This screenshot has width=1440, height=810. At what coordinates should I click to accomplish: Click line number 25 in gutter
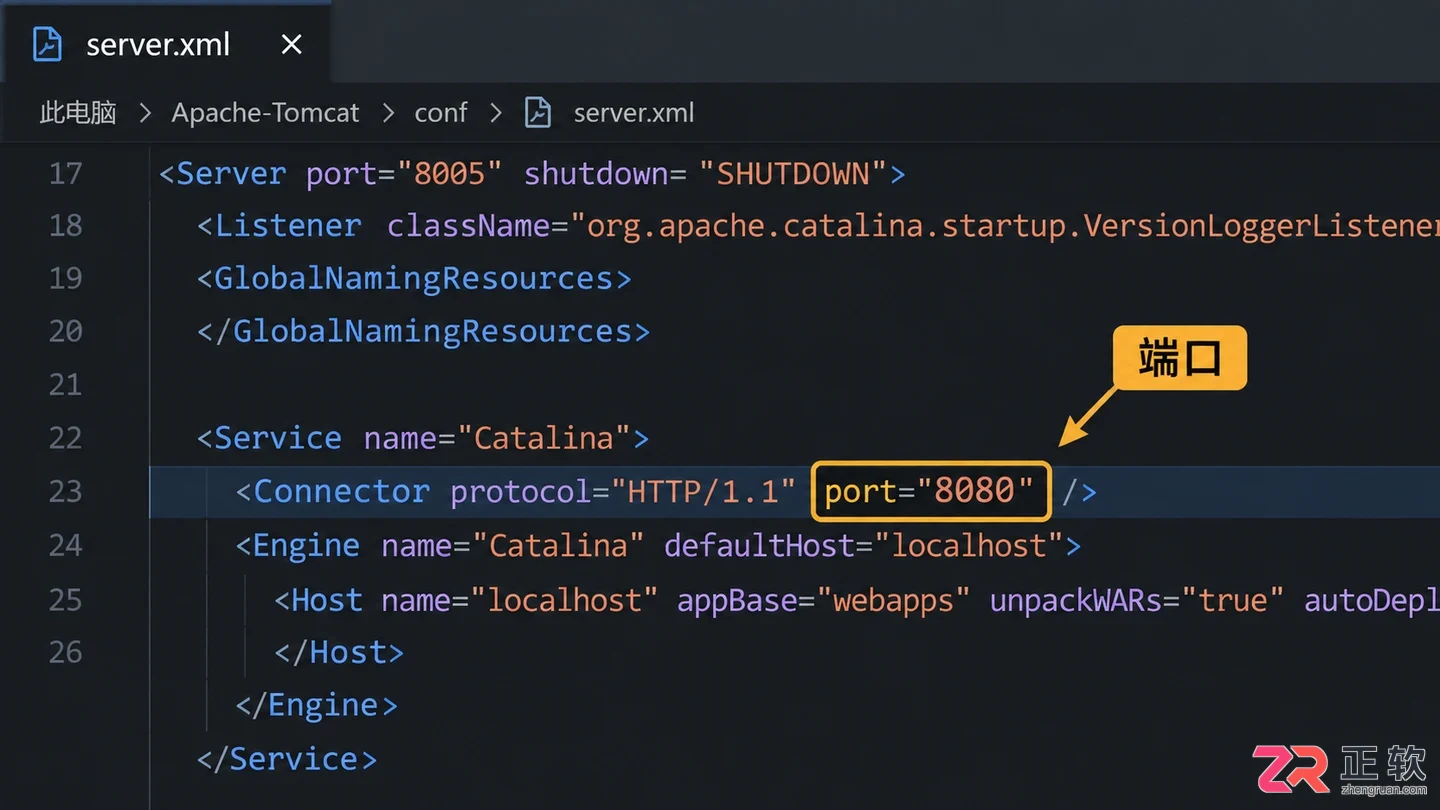click(x=65, y=599)
